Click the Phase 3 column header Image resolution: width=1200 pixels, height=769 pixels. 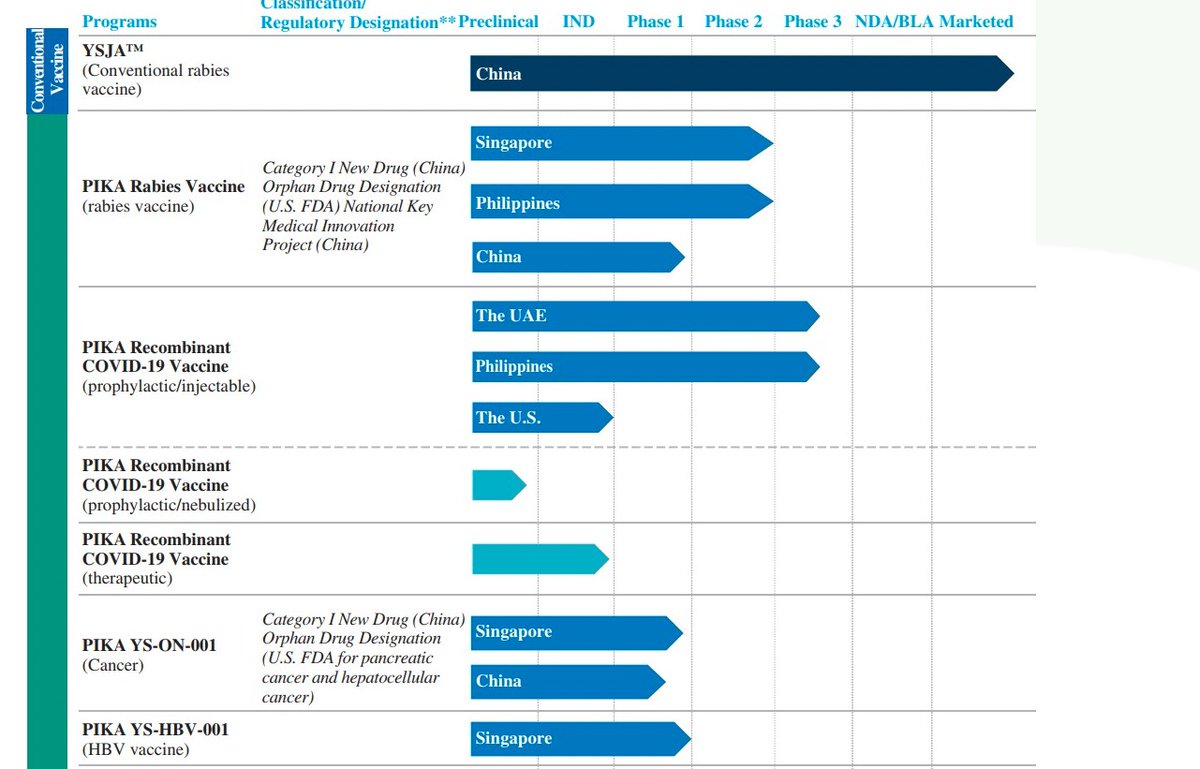[813, 21]
